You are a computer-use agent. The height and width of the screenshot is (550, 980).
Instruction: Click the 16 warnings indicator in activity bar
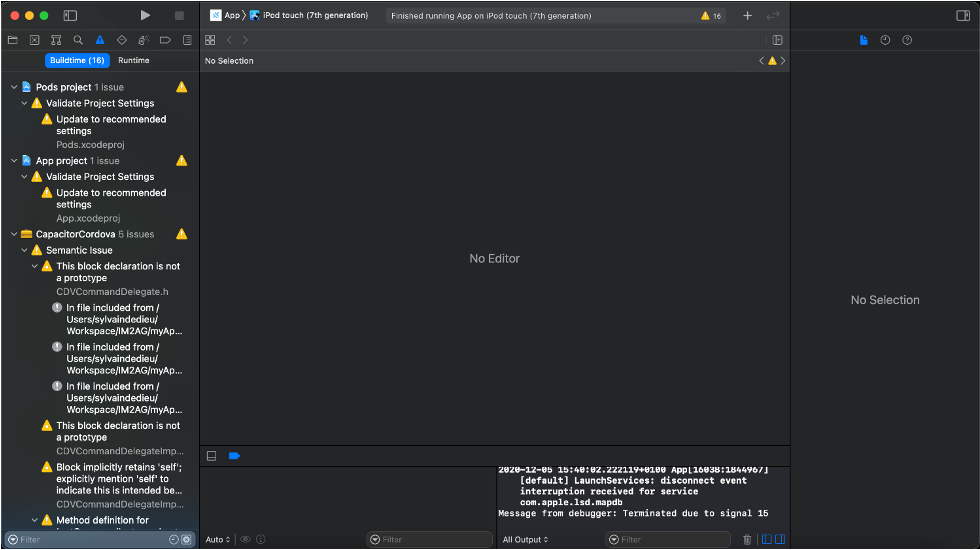(x=711, y=16)
